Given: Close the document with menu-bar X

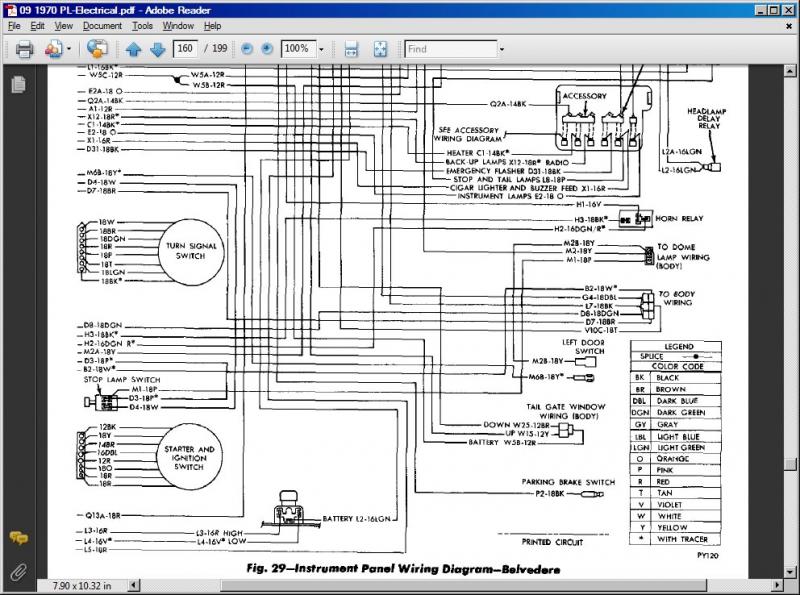Looking at the screenshot, I should pyautogui.click(x=789, y=26).
